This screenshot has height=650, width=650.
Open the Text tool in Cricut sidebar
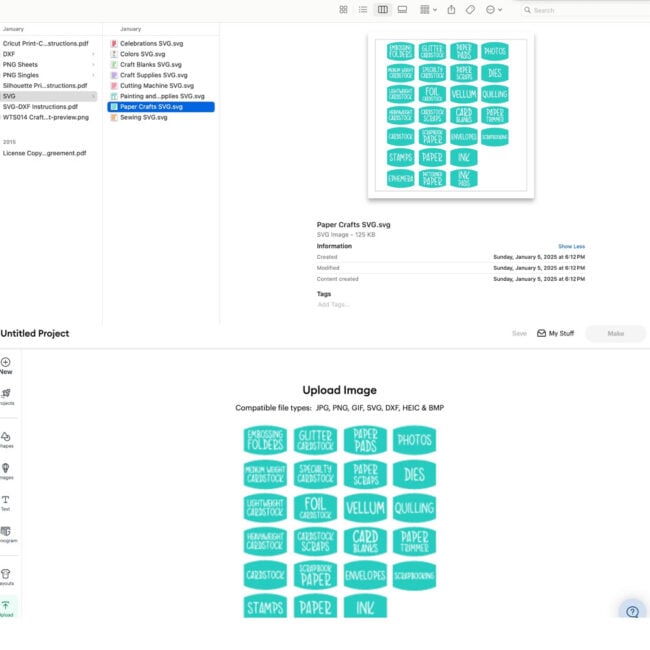click(x=6, y=503)
